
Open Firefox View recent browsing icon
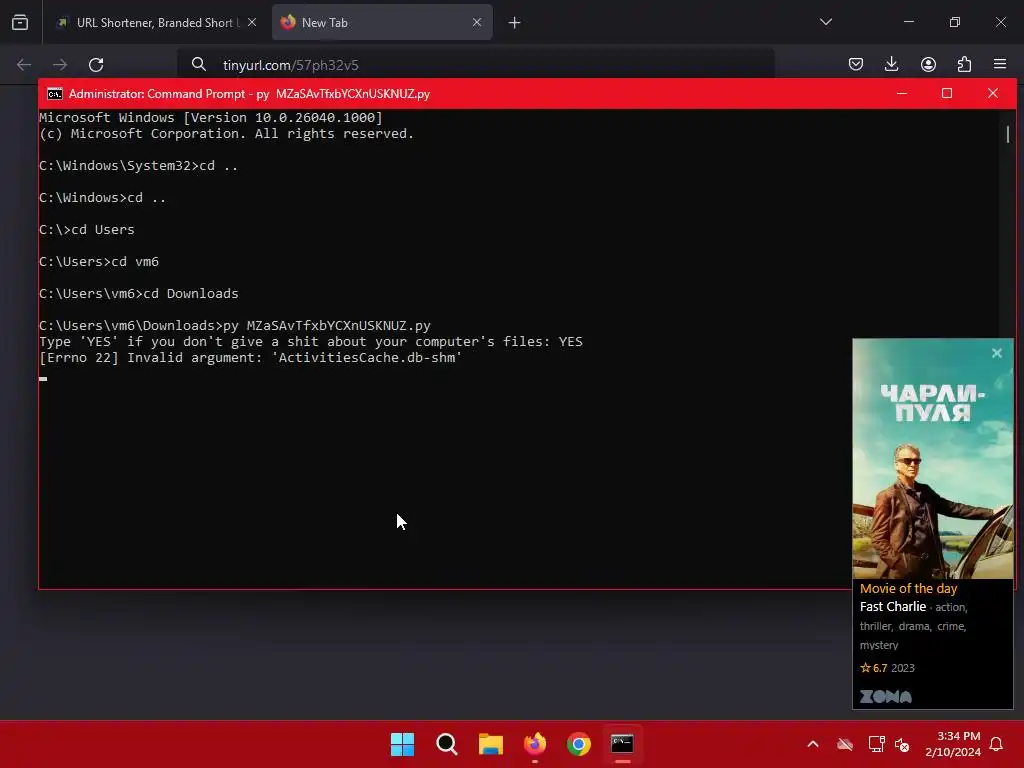[x=20, y=22]
